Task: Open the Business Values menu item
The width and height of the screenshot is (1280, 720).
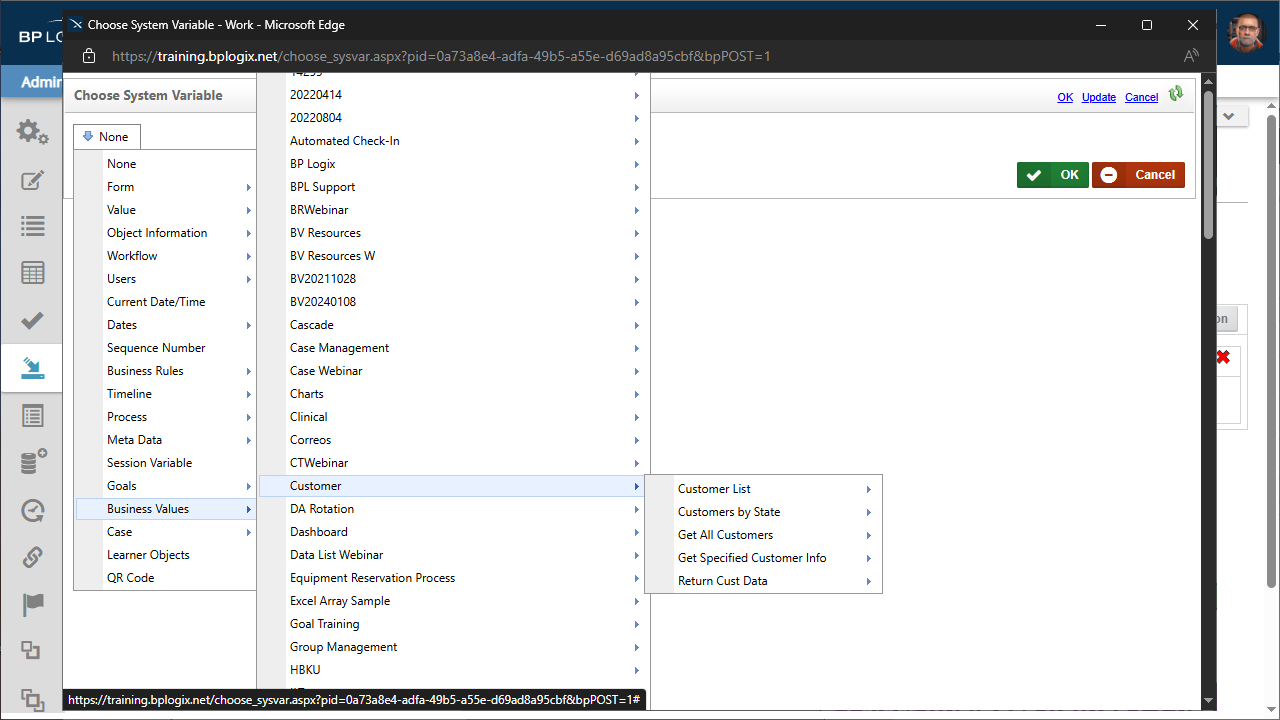Action: tap(166, 509)
